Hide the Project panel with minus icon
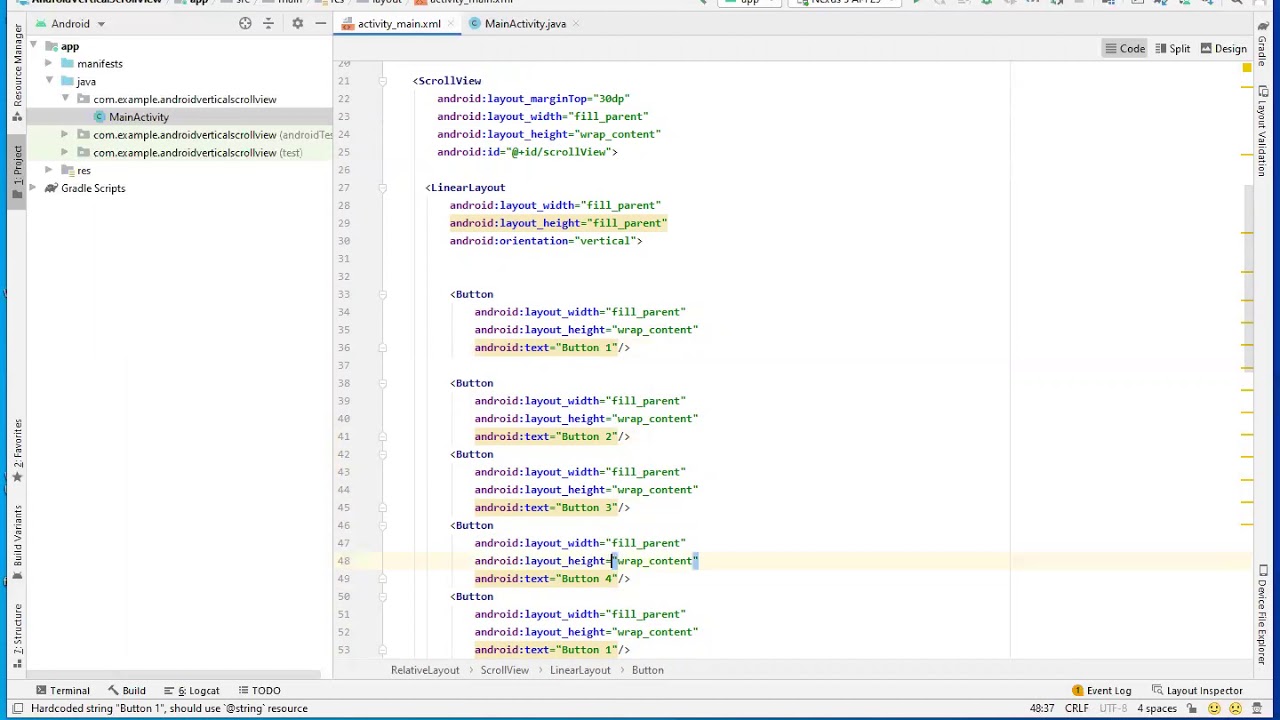Viewport: 1280px width, 720px height. tap(320, 23)
